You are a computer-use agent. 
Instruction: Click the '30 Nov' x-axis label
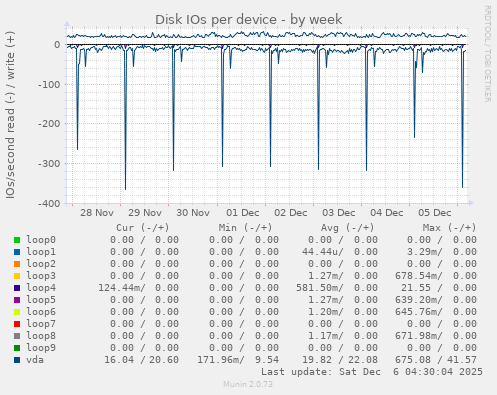click(193, 213)
